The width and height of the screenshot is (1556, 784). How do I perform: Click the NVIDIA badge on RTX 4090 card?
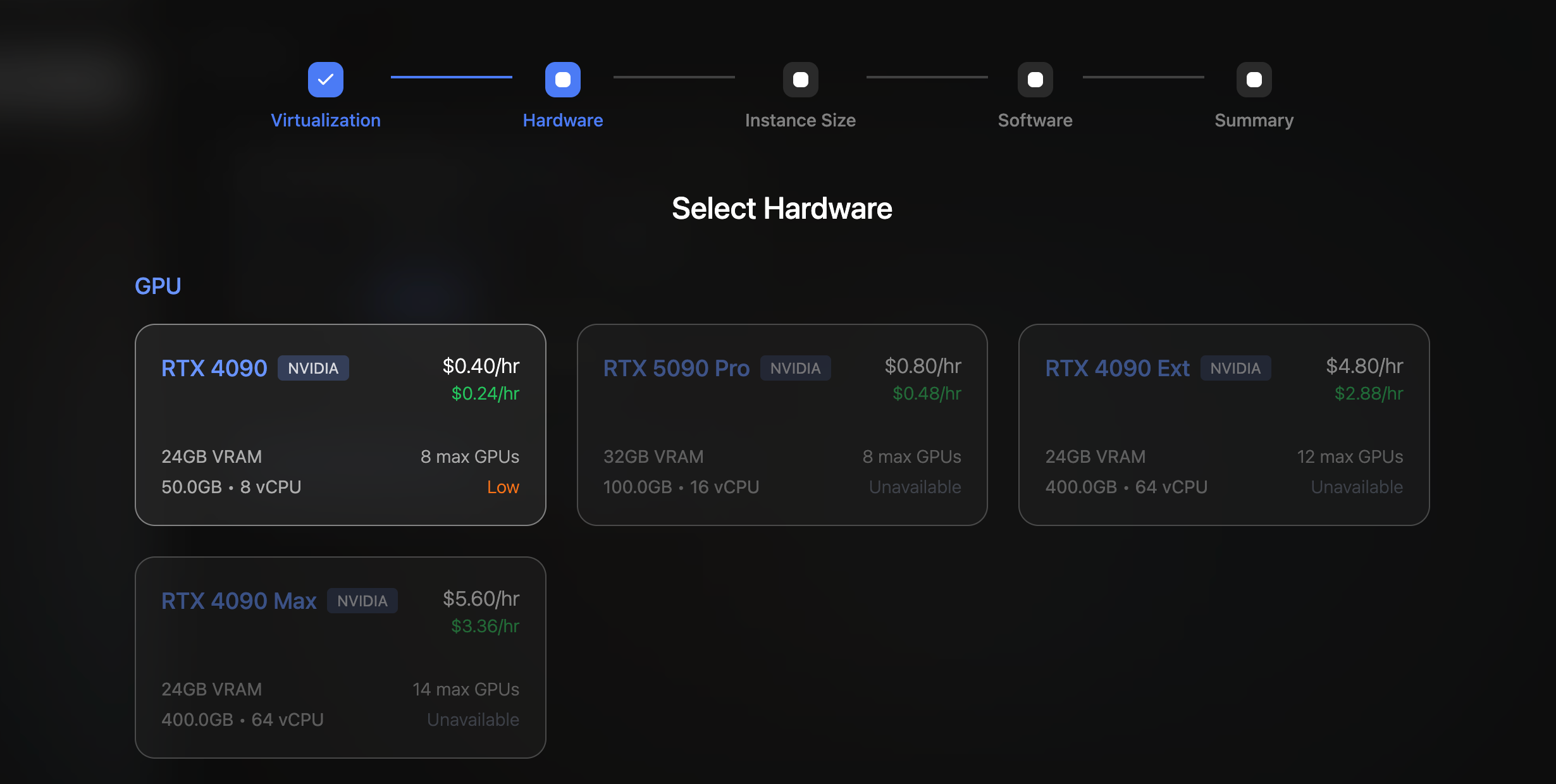coord(314,367)
